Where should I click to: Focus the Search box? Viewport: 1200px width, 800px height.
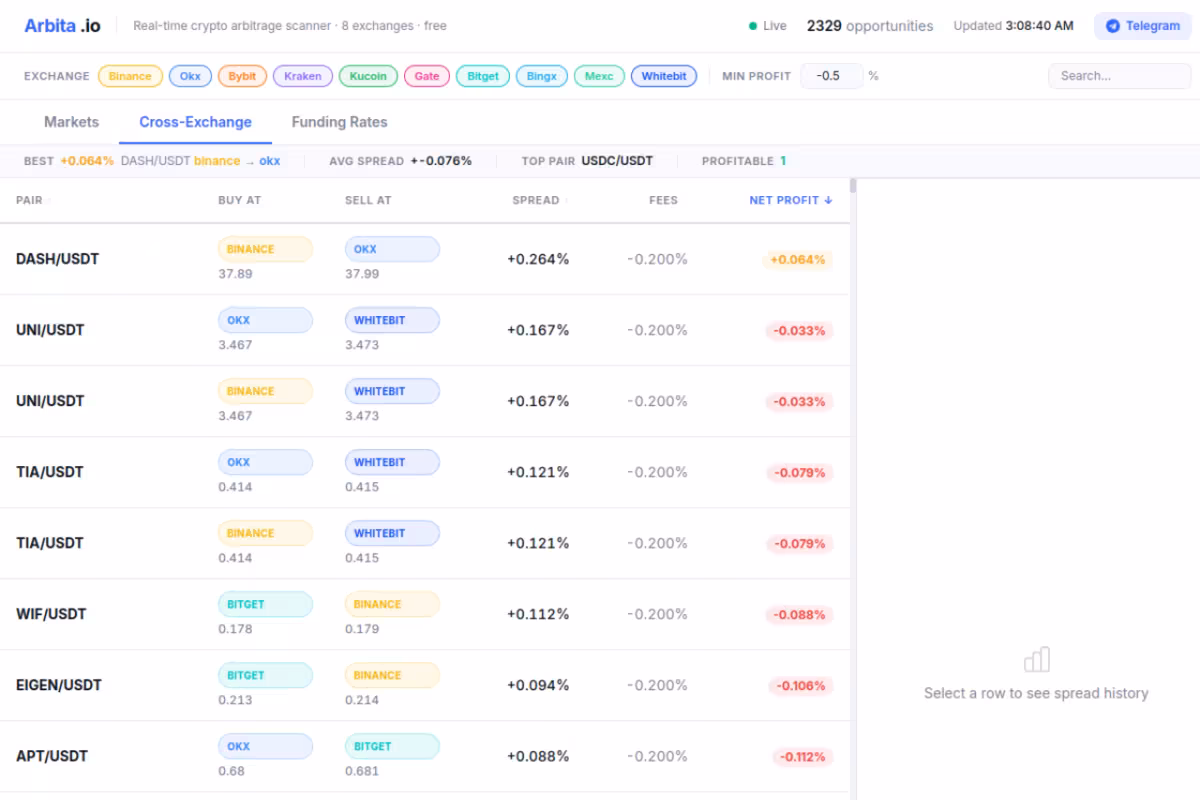[1119, 76]
